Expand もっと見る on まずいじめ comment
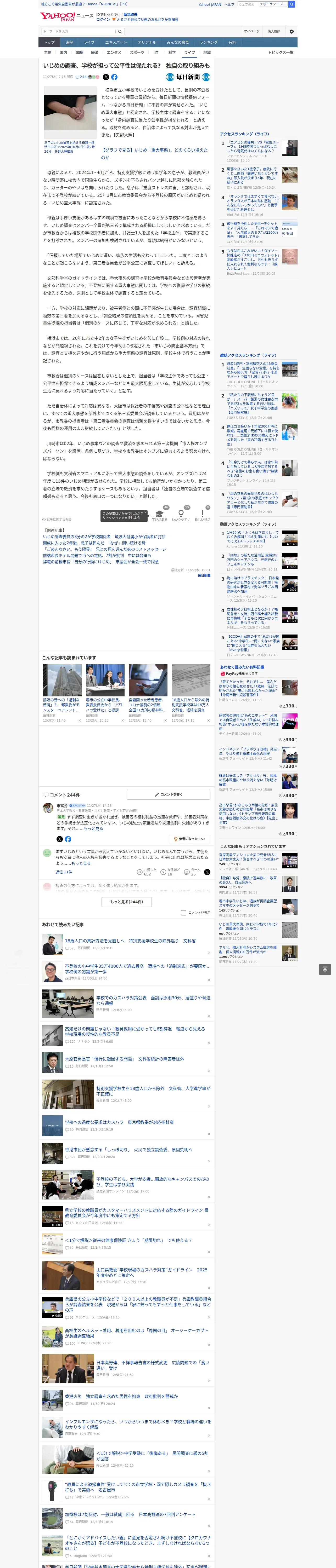 (81, 863)
